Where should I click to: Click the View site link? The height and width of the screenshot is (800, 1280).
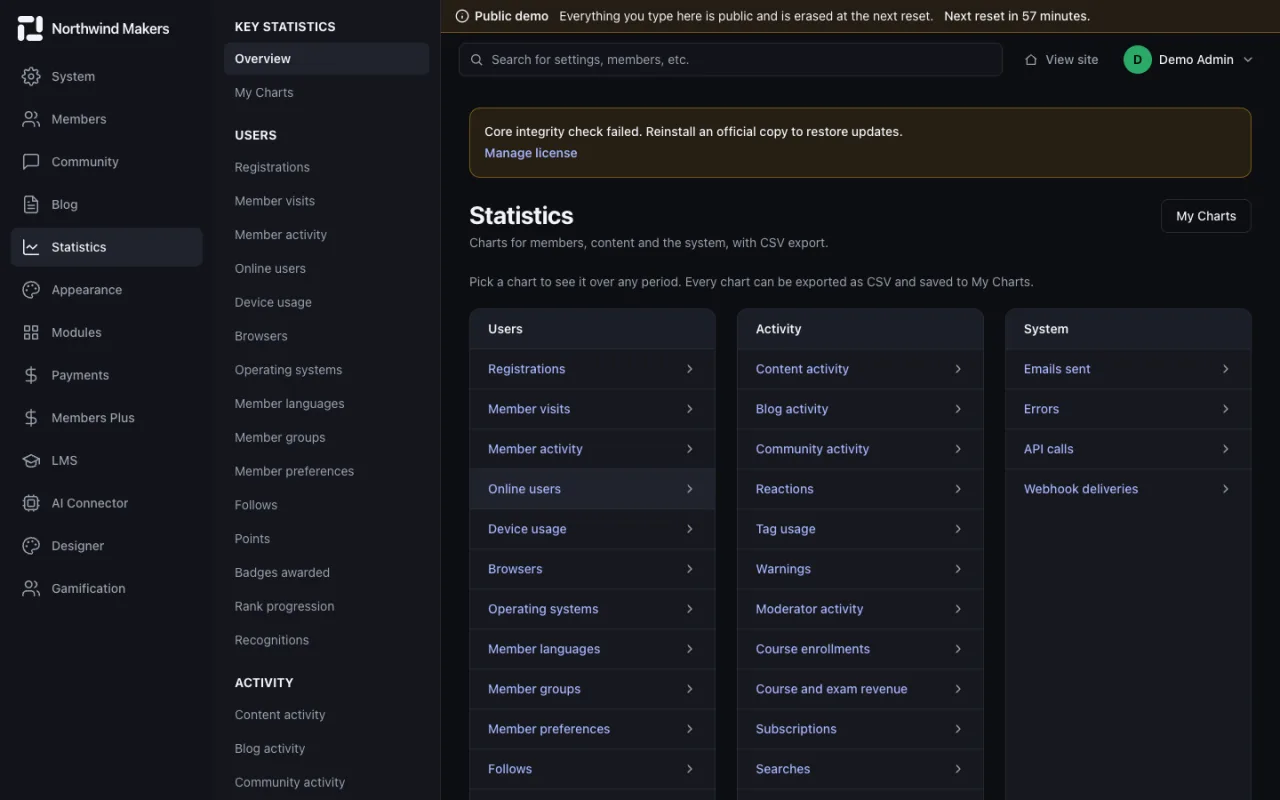click(x=1061, y=60)
